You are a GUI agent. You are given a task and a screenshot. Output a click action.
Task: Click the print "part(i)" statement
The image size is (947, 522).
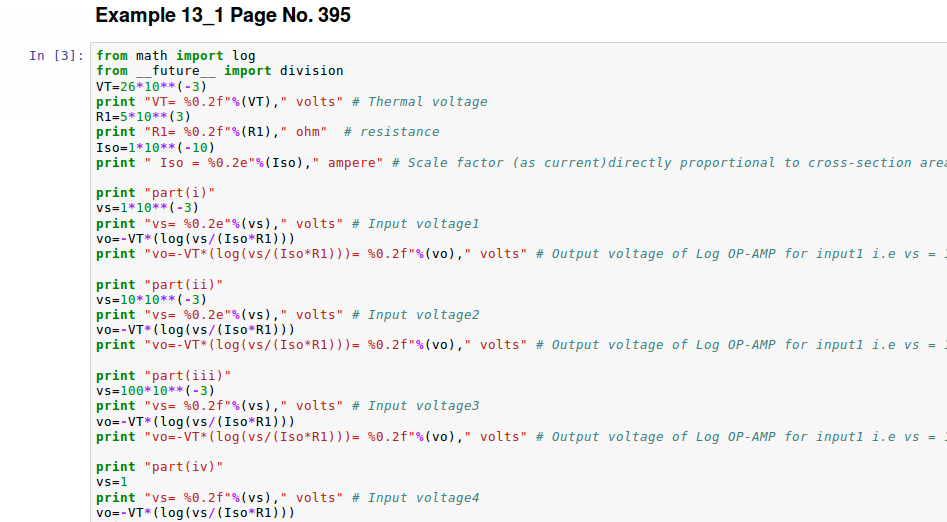[x=155, y=193]
